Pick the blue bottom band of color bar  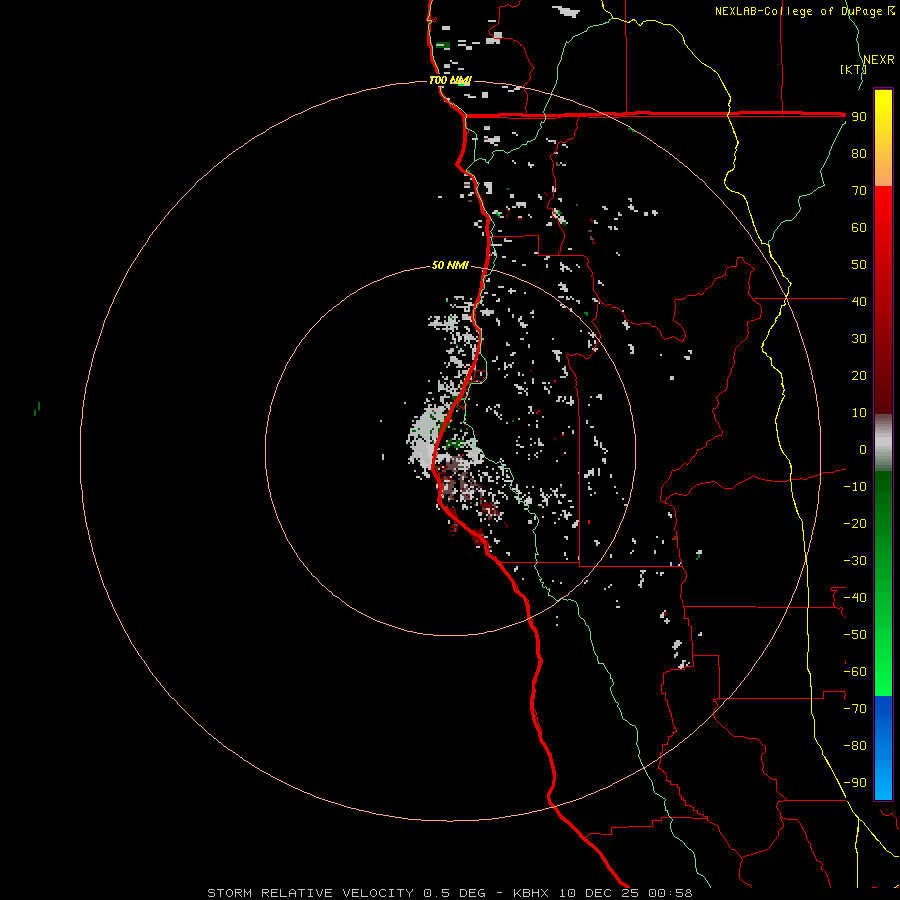[883, 748]
